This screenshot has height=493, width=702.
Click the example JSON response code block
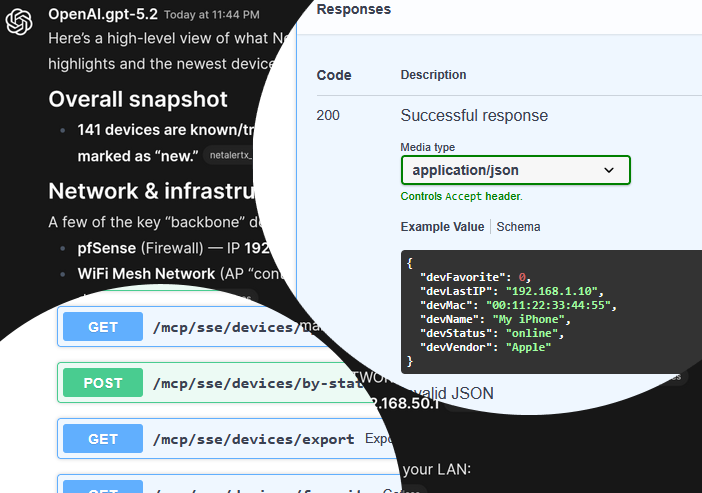click(x=550, y=310)
